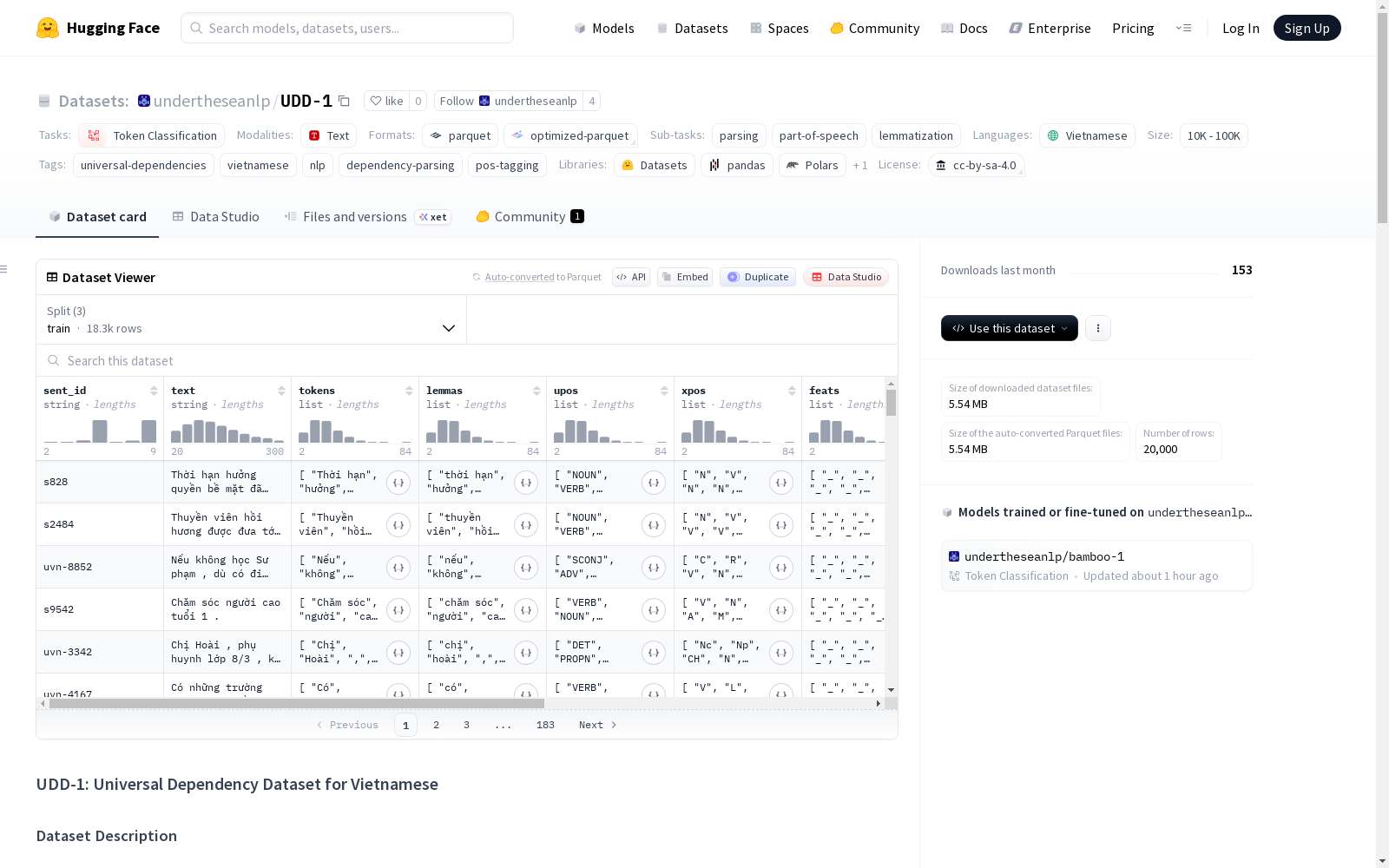1389x868 pixels.
Task: Open the Spaces navigation menu item
Action: 780,28
